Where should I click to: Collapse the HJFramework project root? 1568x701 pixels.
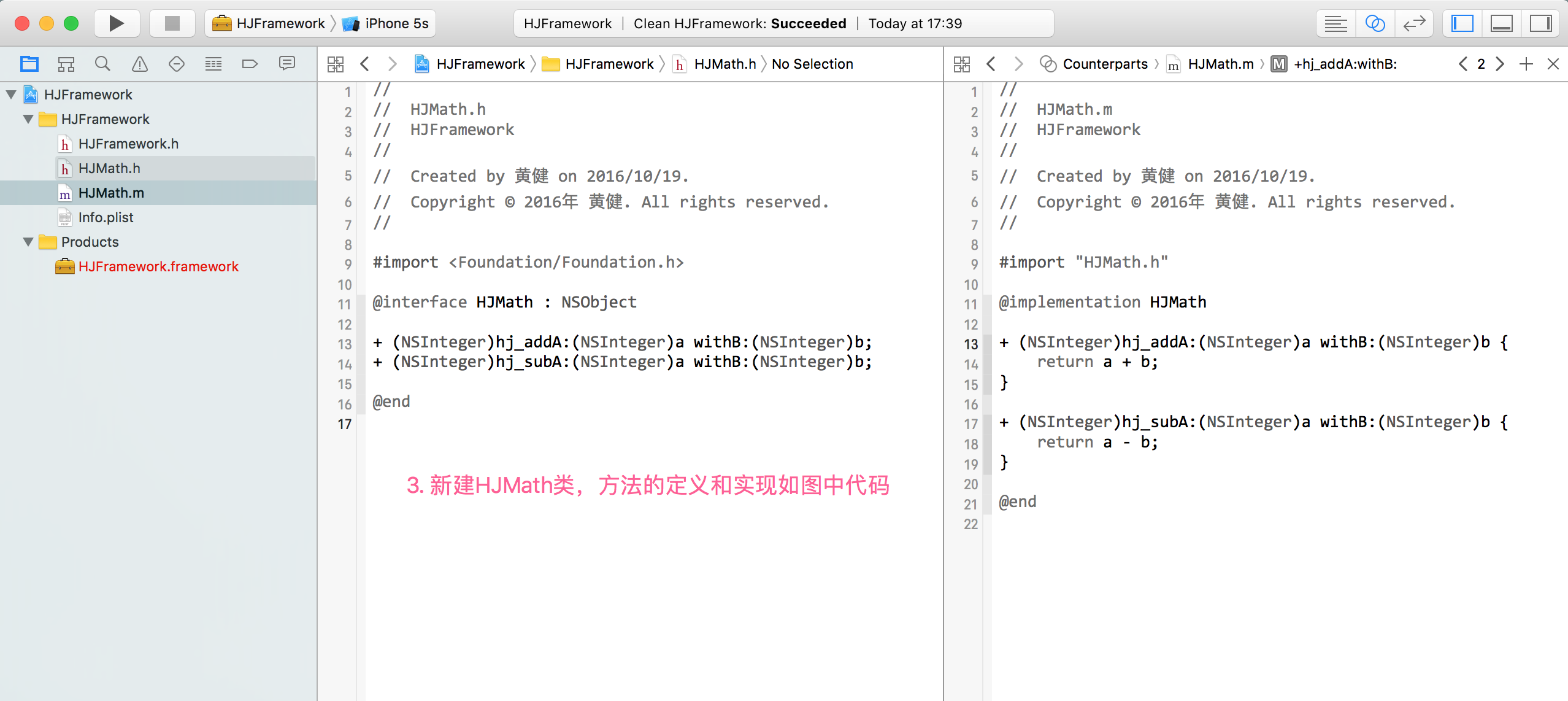[11, 95]
